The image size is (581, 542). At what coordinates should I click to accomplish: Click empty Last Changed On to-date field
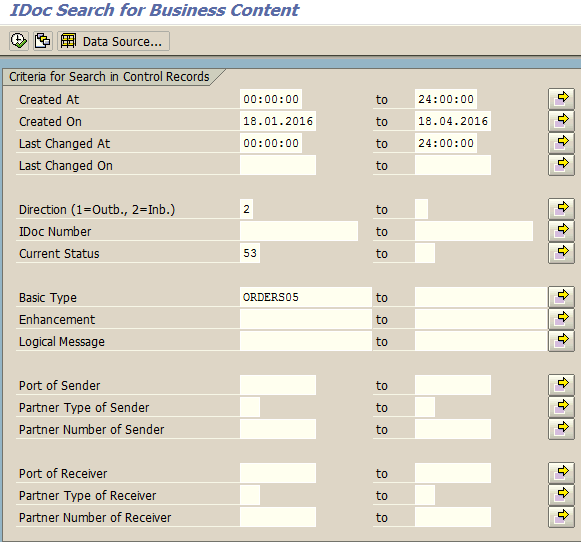coord(453,165)
